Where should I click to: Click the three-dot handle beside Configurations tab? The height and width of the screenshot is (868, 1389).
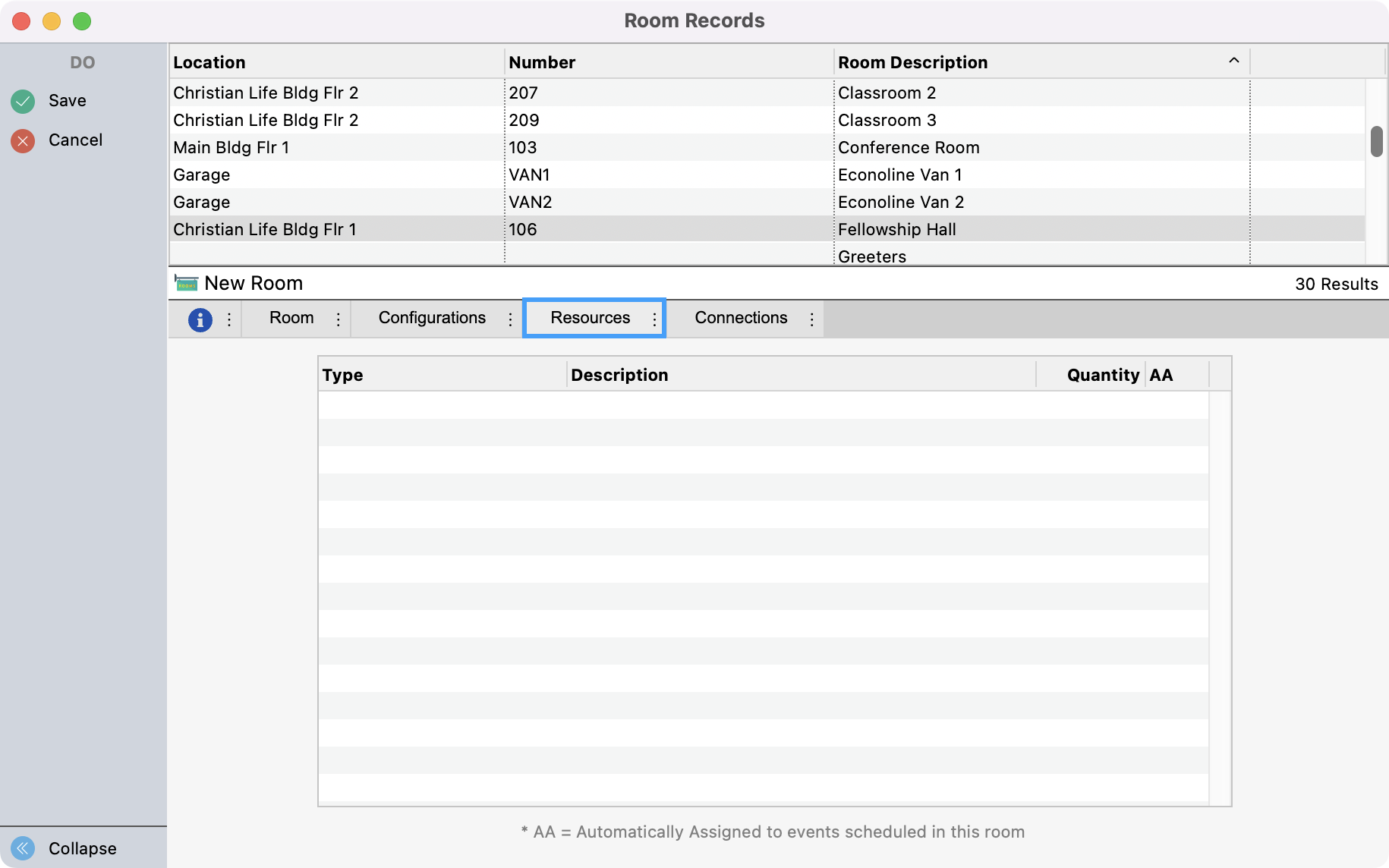[510, 319]
